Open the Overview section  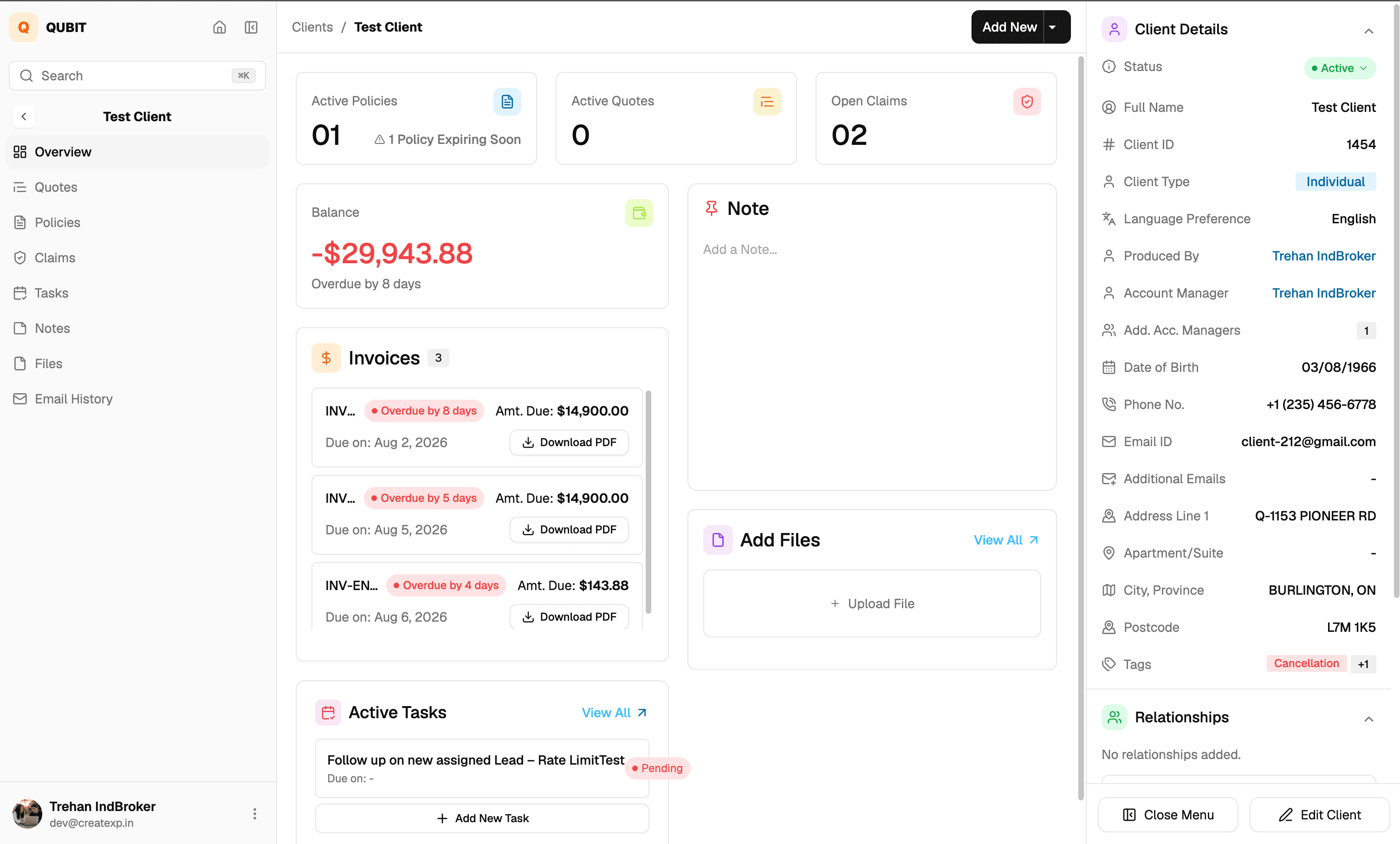point(137,152)
